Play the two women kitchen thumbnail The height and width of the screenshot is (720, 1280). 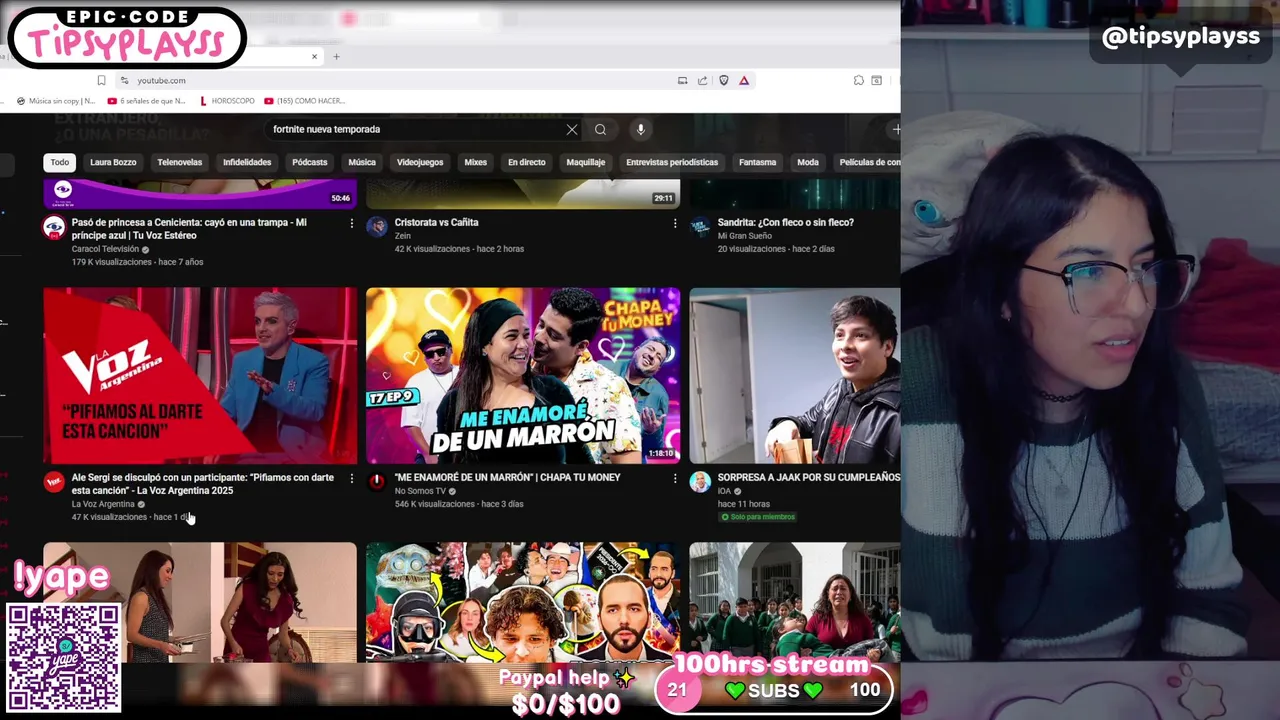200,602
